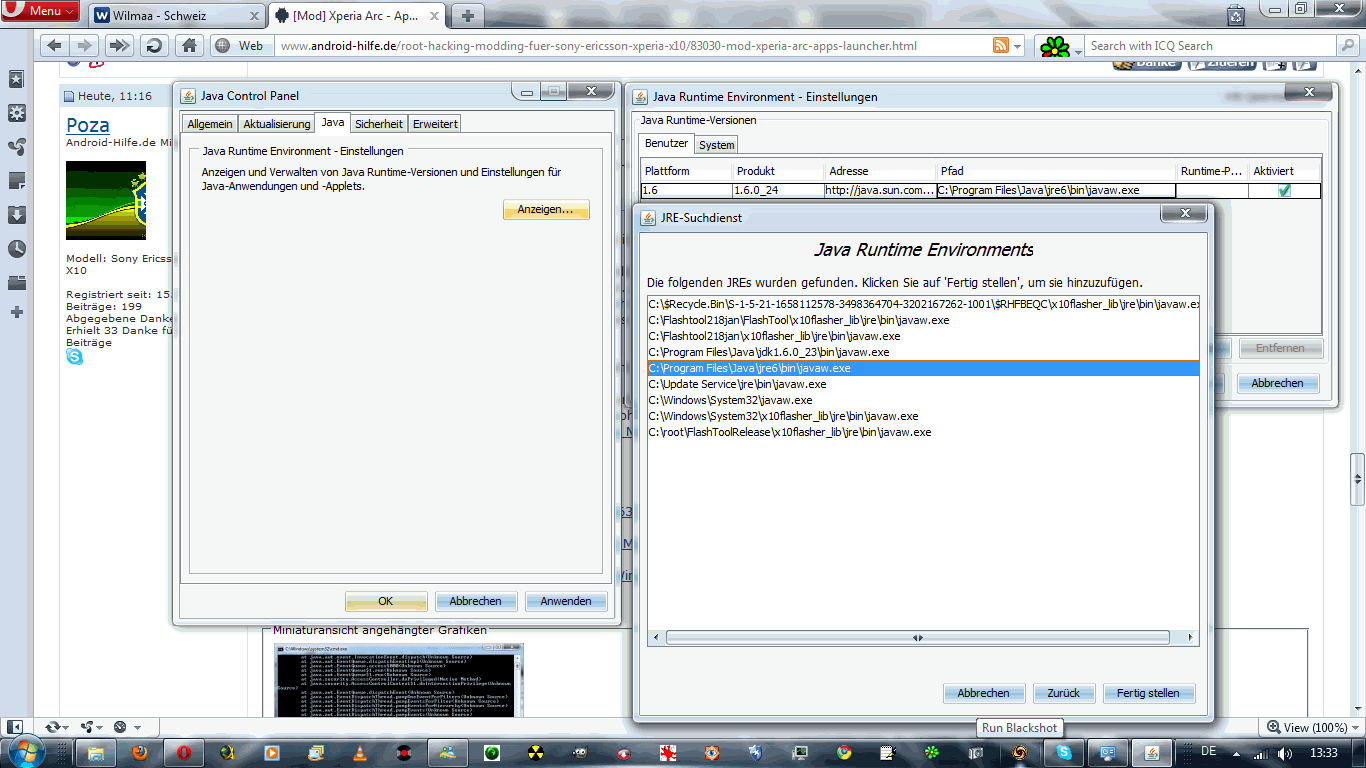
Task: Go back with the browser Back arrow
Action: (55, 46)
